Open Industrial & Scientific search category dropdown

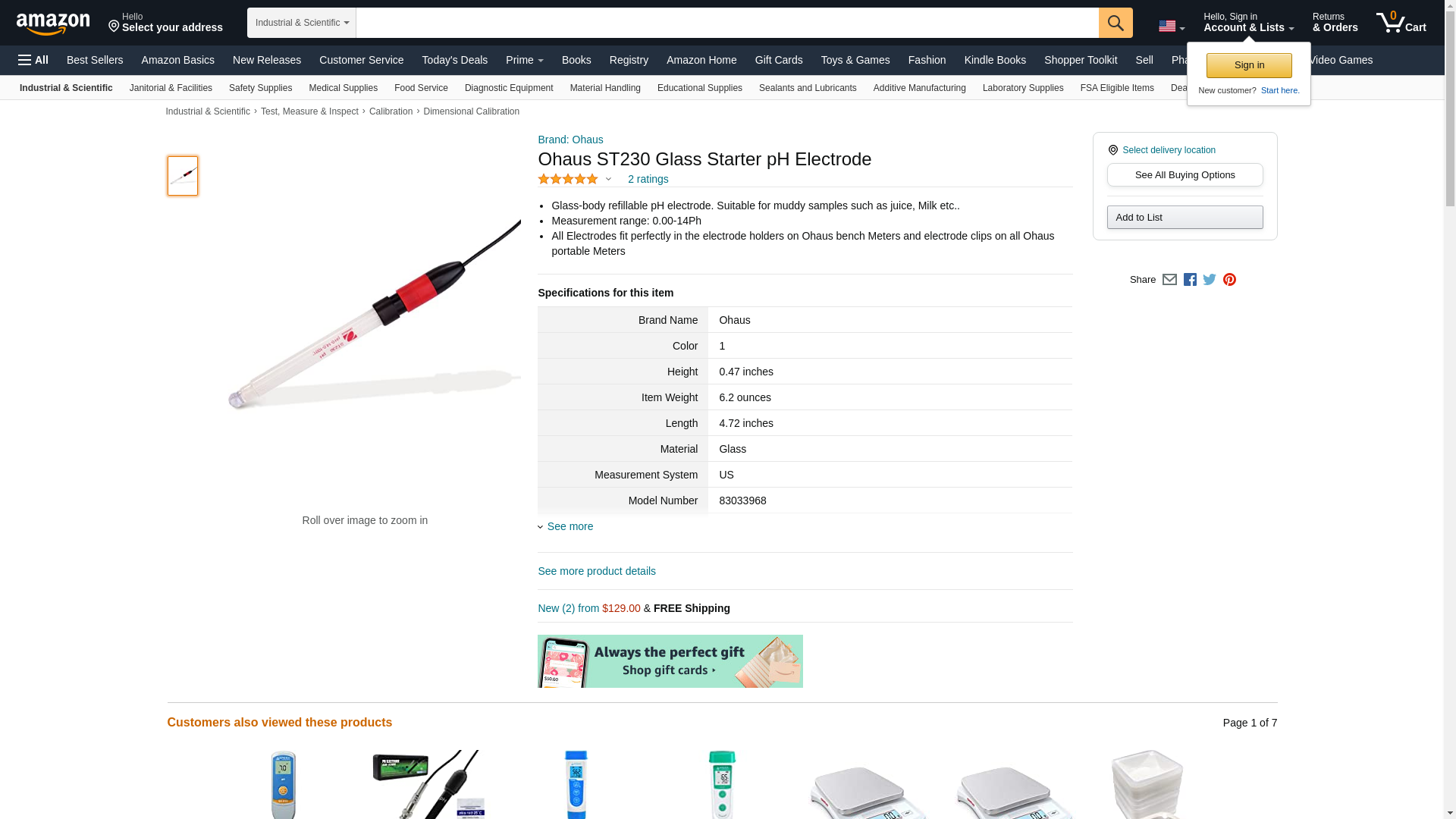pyautogui.click(x=302, y=23)
